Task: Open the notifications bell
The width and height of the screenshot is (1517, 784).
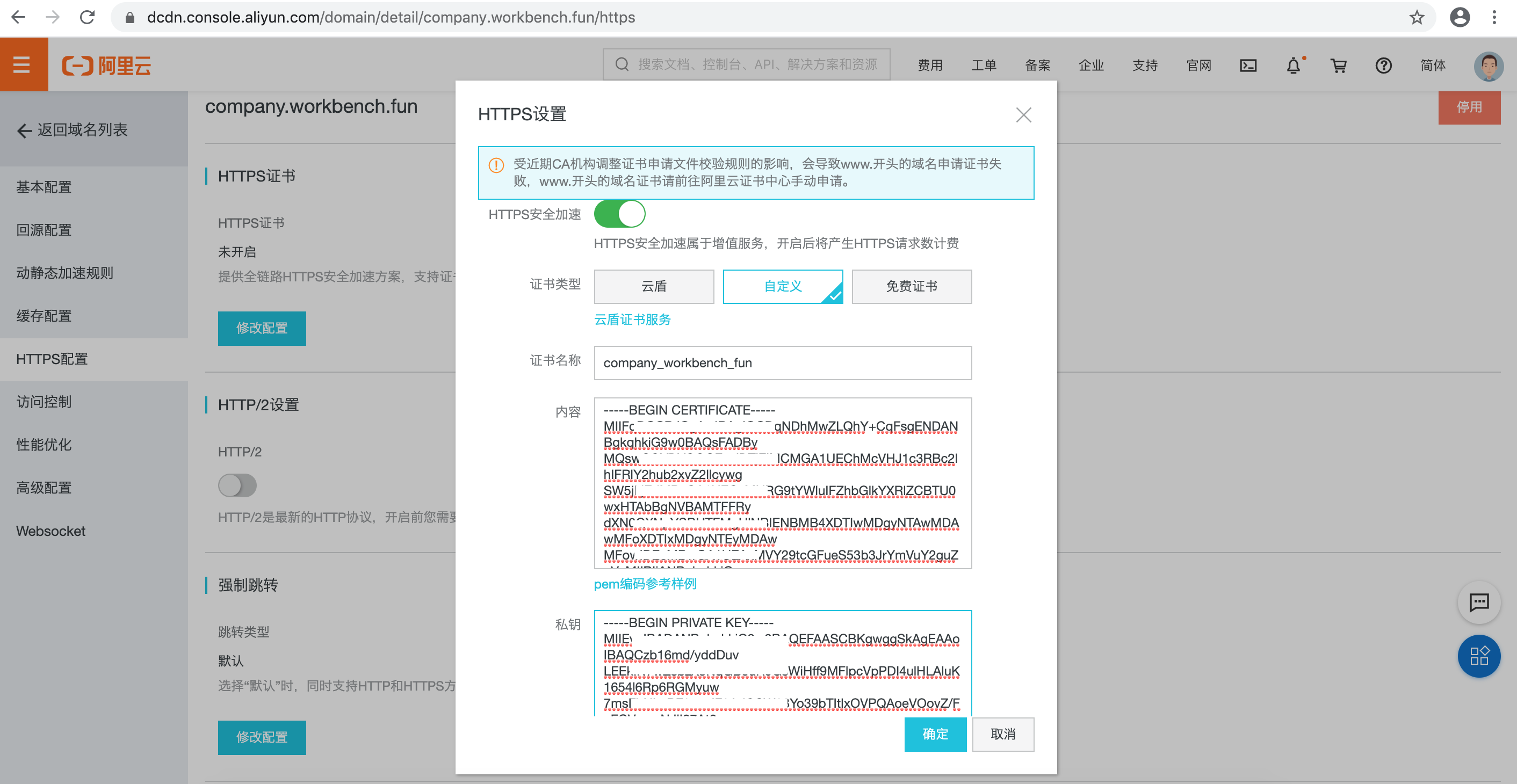Action: [x=1293, y=66]
